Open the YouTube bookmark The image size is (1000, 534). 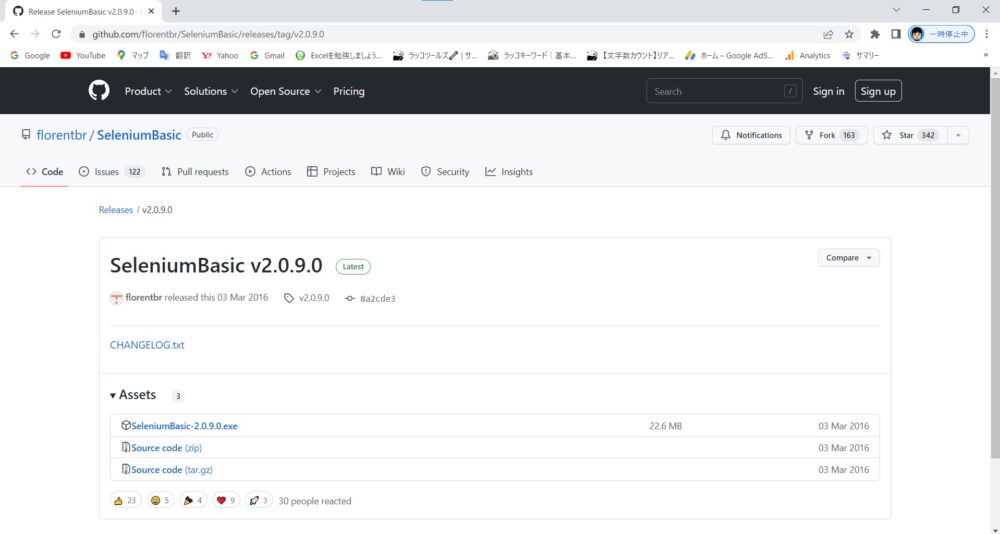click(x=83, y=56)
